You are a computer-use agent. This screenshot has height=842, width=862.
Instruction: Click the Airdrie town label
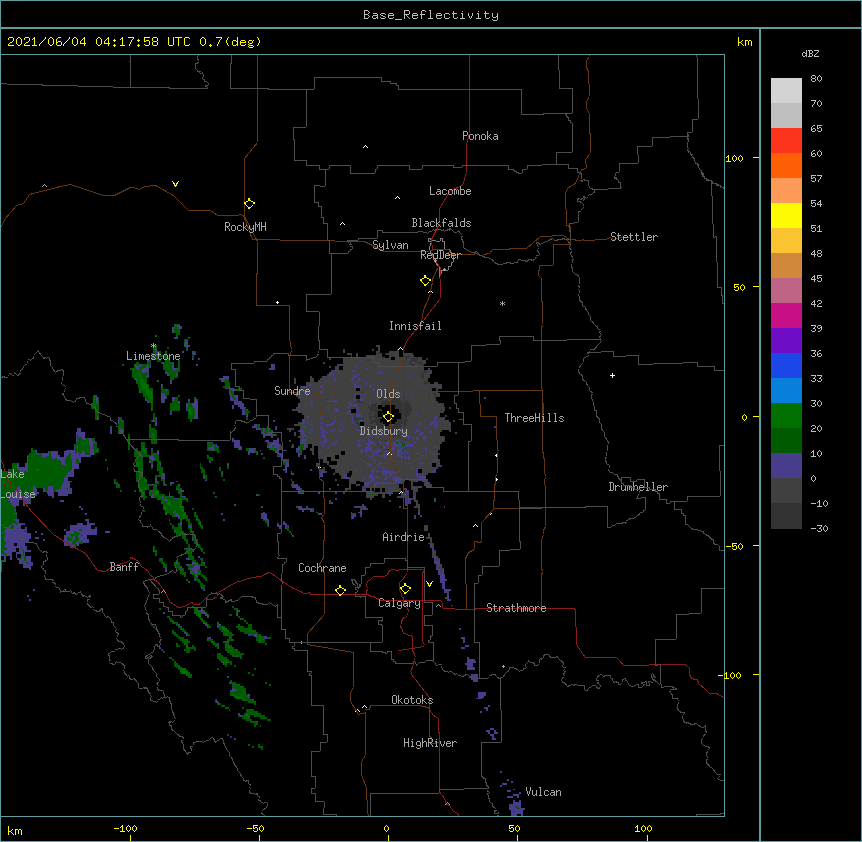coord(403,537)
